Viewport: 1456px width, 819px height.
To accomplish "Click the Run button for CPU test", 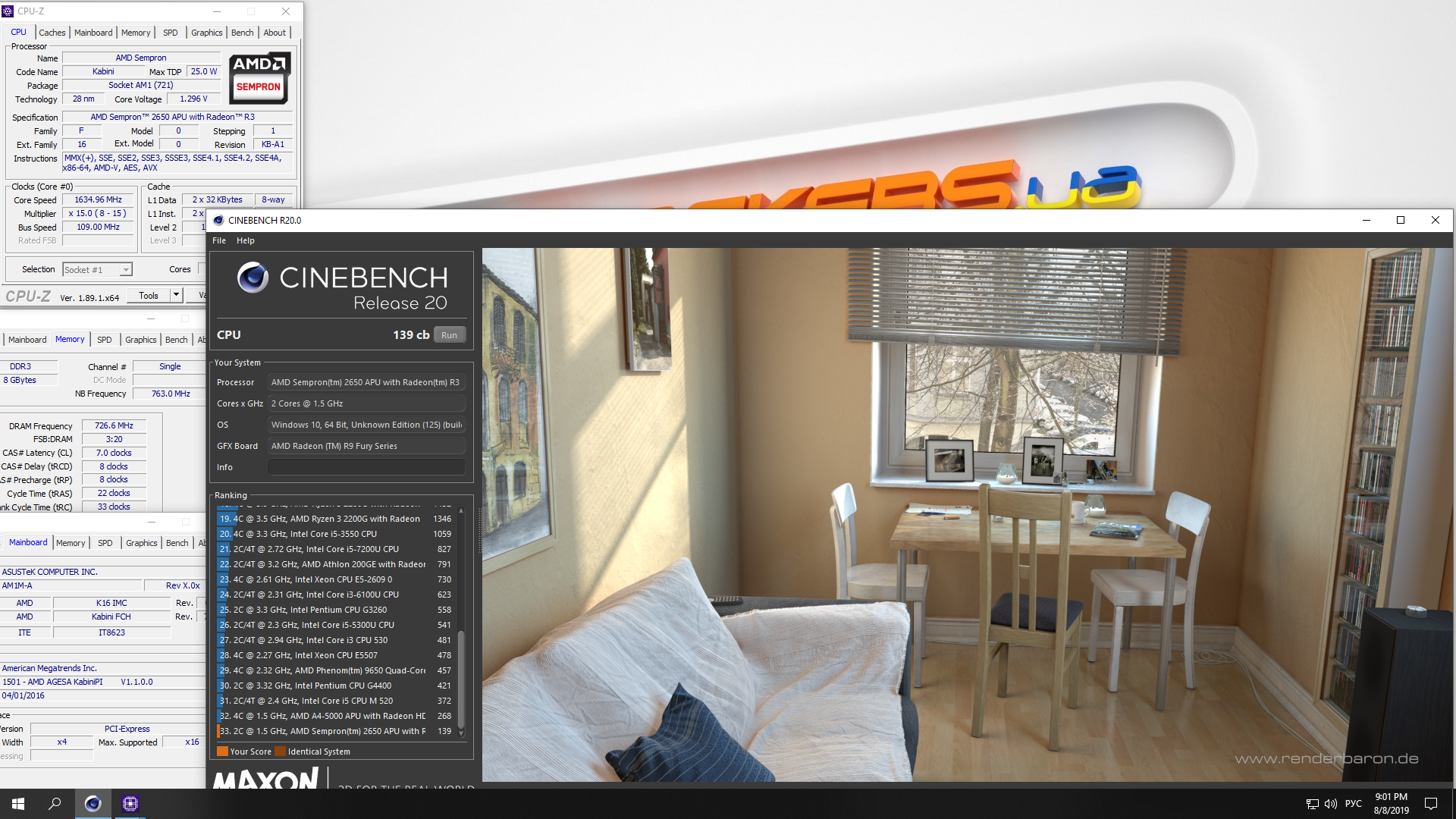I will point(449,335).
